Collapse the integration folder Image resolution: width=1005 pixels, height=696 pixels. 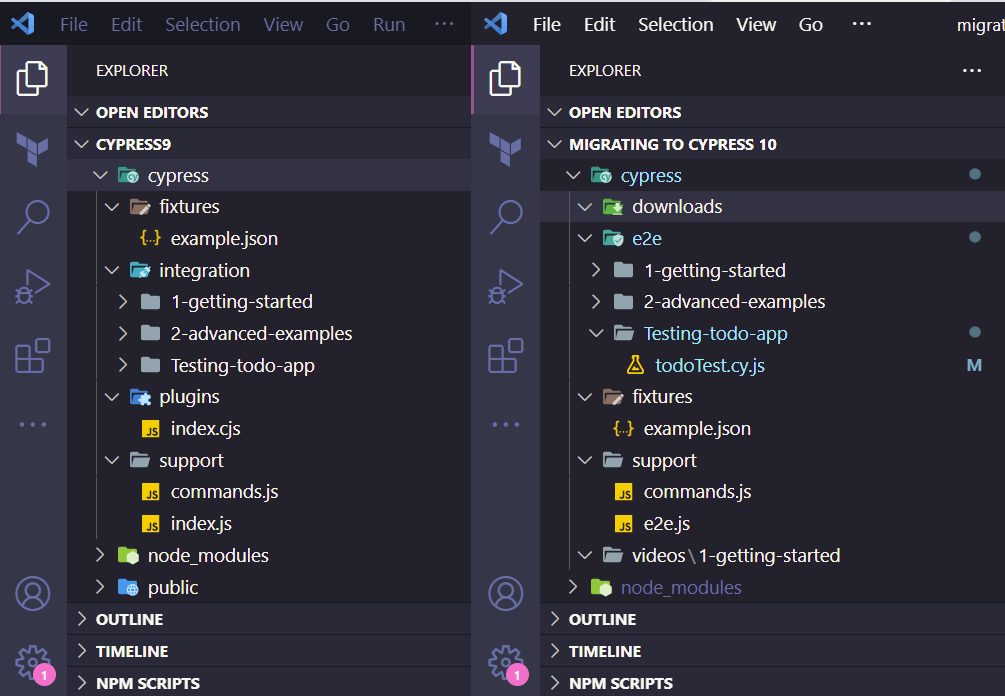click(203, 270)
